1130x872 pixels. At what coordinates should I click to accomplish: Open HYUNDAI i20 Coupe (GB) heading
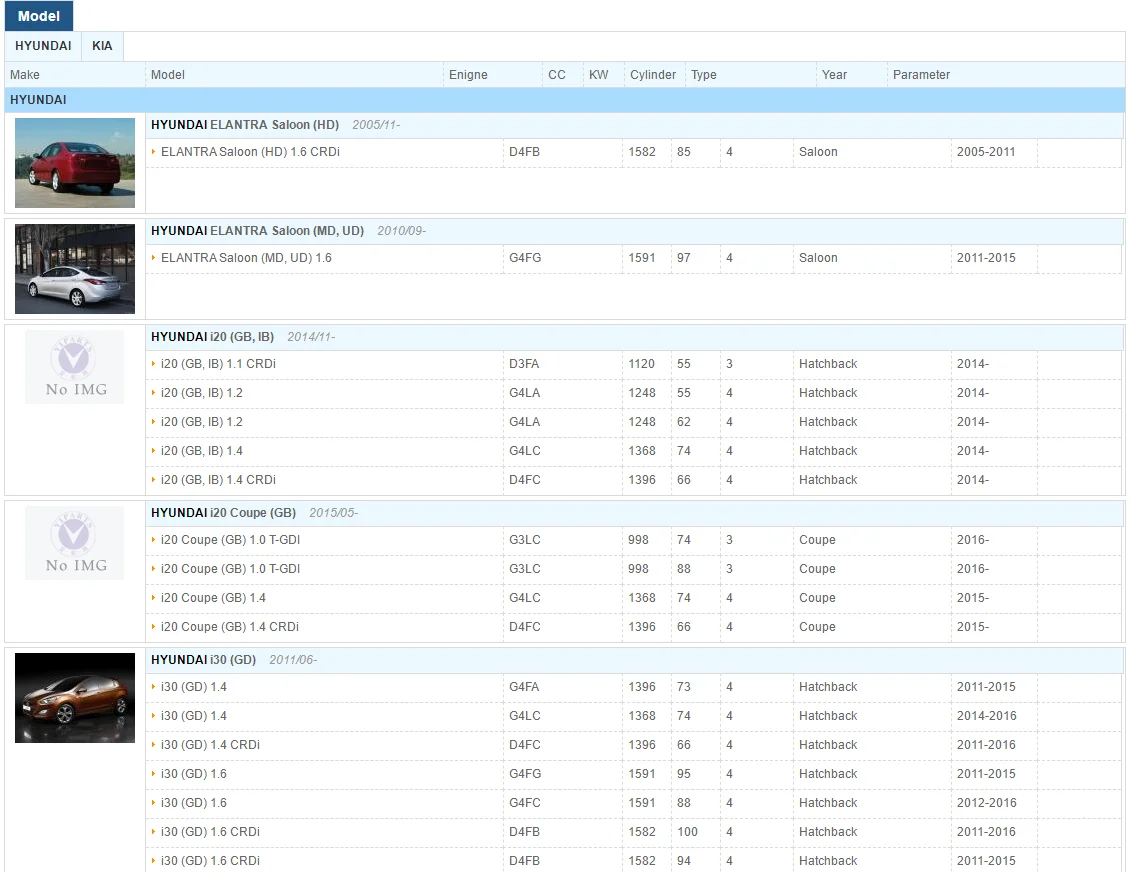click(x=223, y=512)
